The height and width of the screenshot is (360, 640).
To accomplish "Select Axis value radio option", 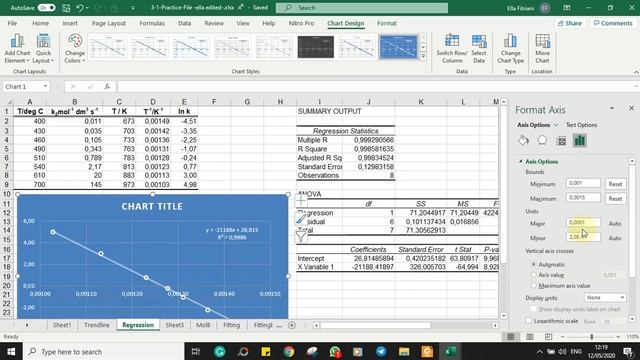I will pyautogui.click(x=533, y=275).
